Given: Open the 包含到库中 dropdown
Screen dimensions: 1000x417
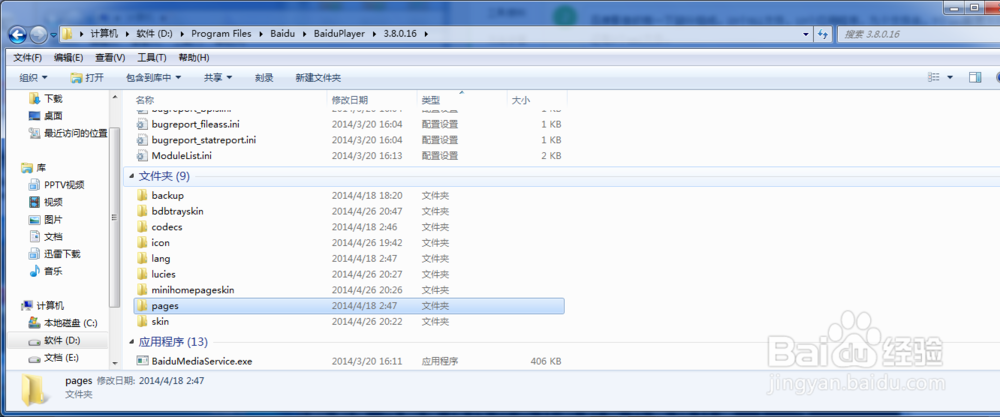Looking at the screenshot, I should [153, 78].
